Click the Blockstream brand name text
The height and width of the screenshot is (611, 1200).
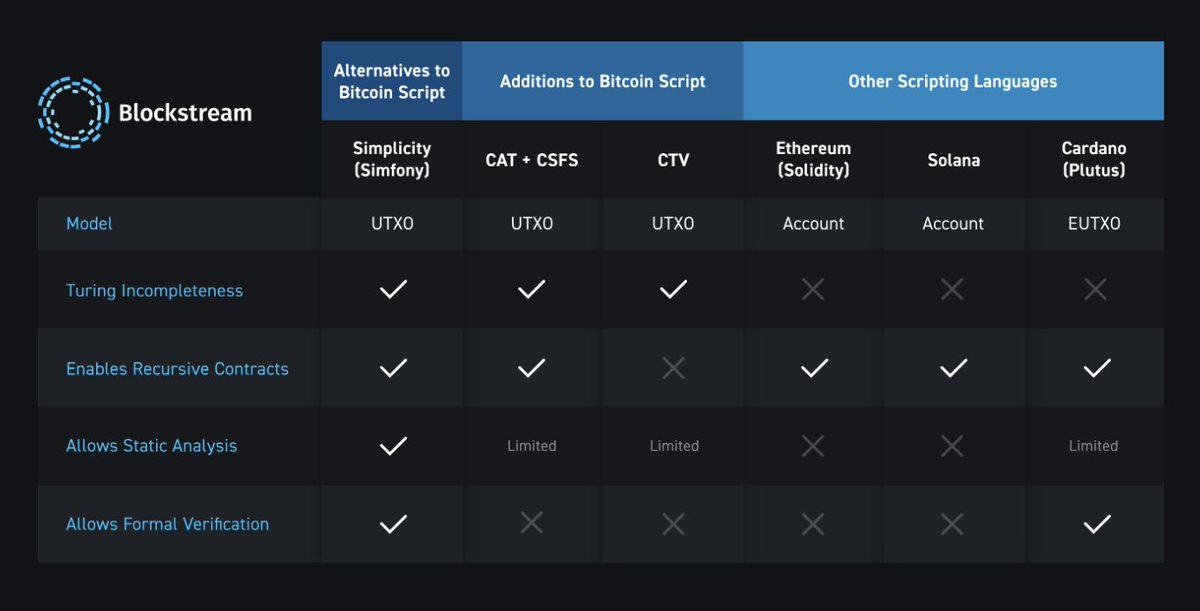[x=185, y=113]
